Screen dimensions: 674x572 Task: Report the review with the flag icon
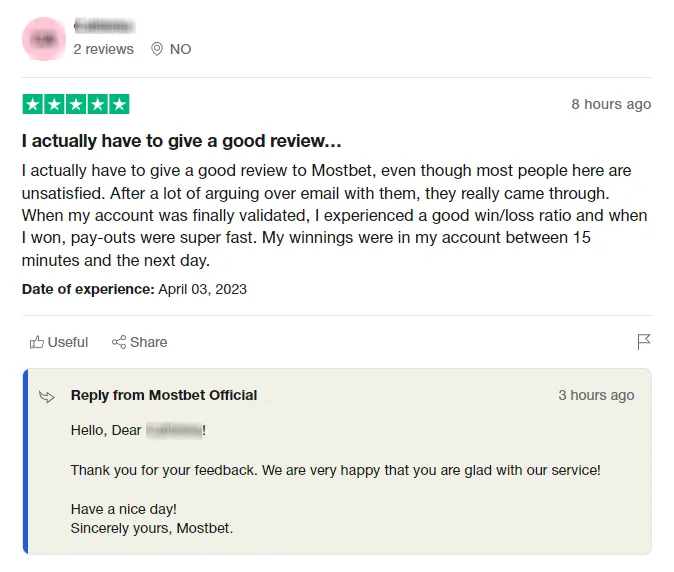(x=644, y=342)
